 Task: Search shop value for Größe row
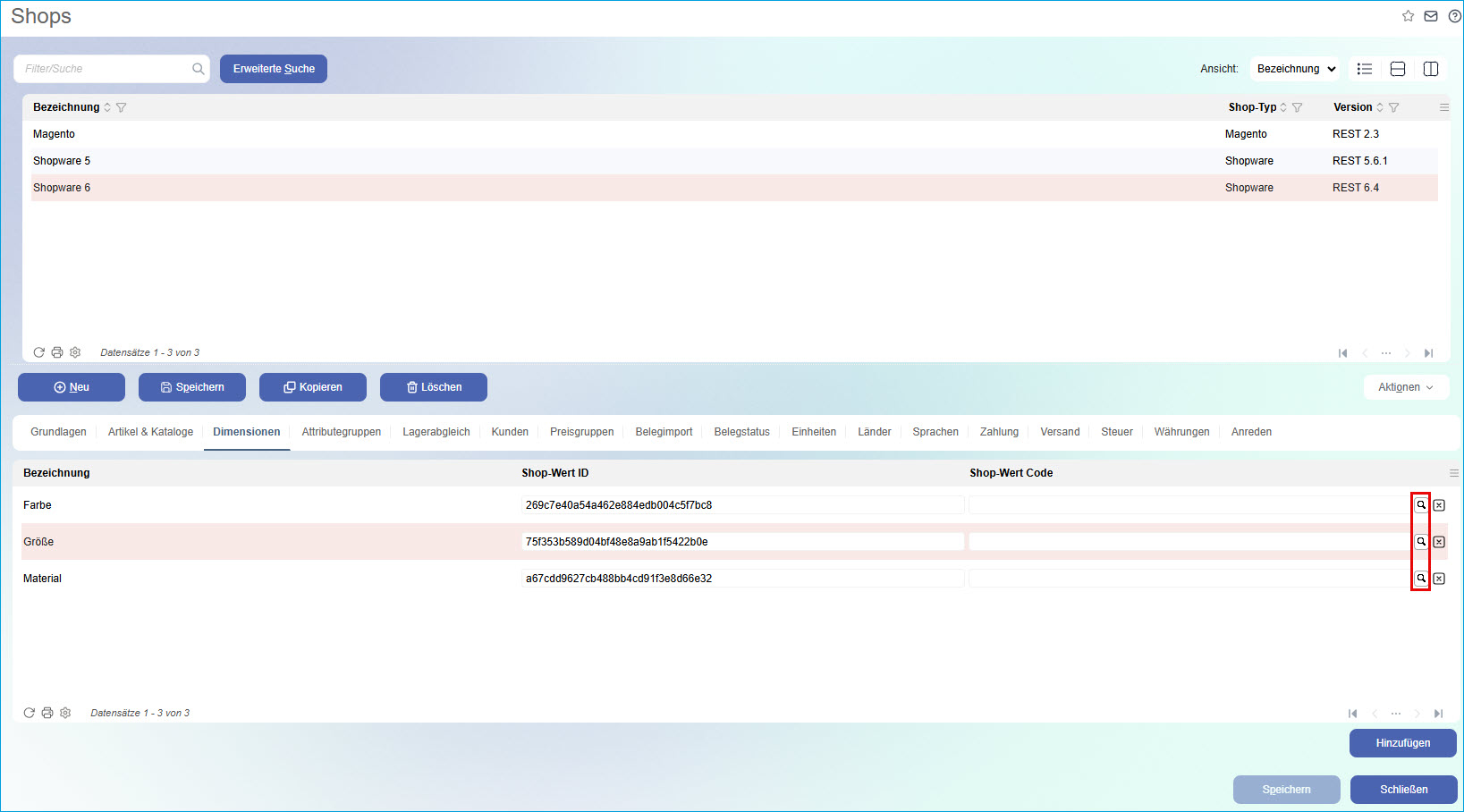(x=1420, y=542)
